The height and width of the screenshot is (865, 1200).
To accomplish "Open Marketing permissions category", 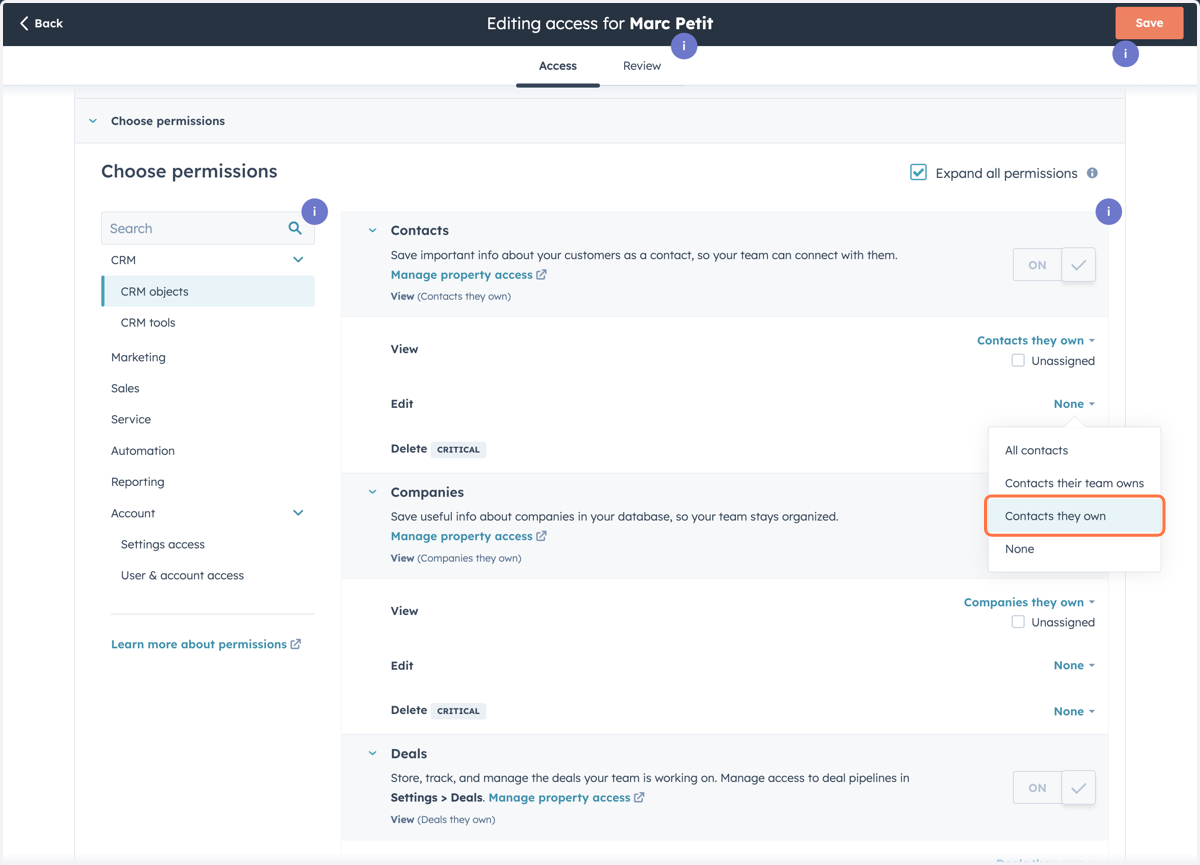I will coord(139,357).
